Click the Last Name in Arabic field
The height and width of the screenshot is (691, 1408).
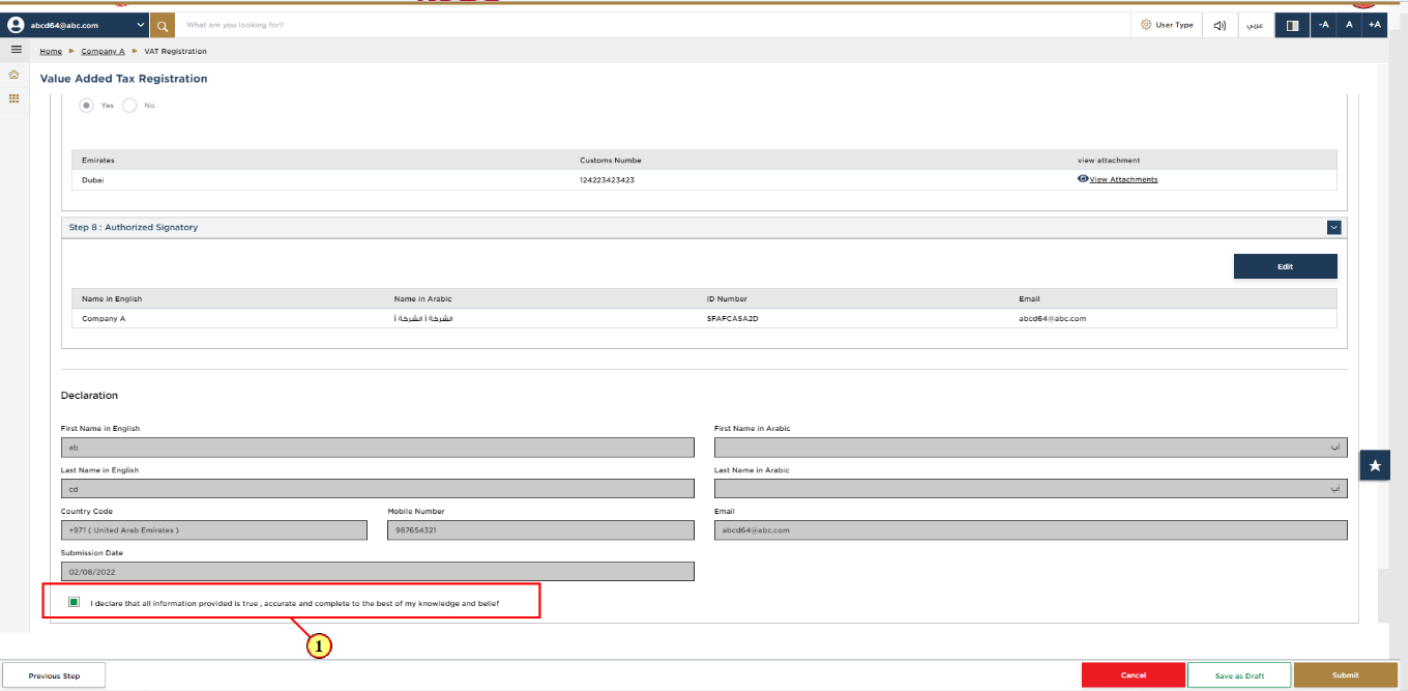pyautogui.click(x=1031, y=489)
